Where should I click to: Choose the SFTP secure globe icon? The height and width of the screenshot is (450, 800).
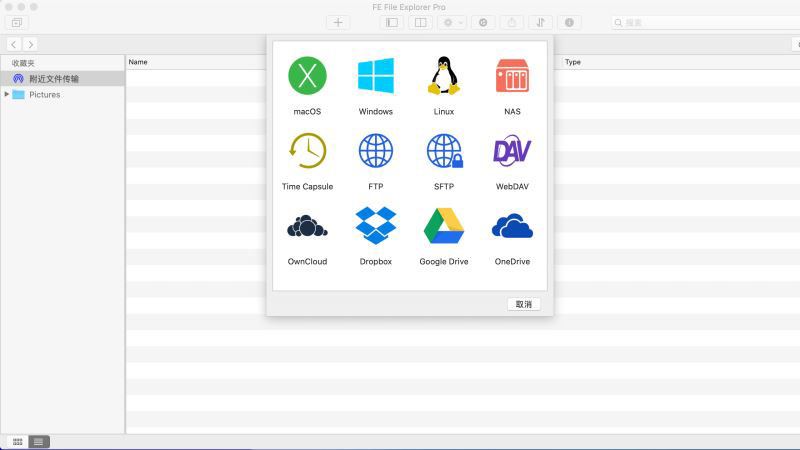444,151
